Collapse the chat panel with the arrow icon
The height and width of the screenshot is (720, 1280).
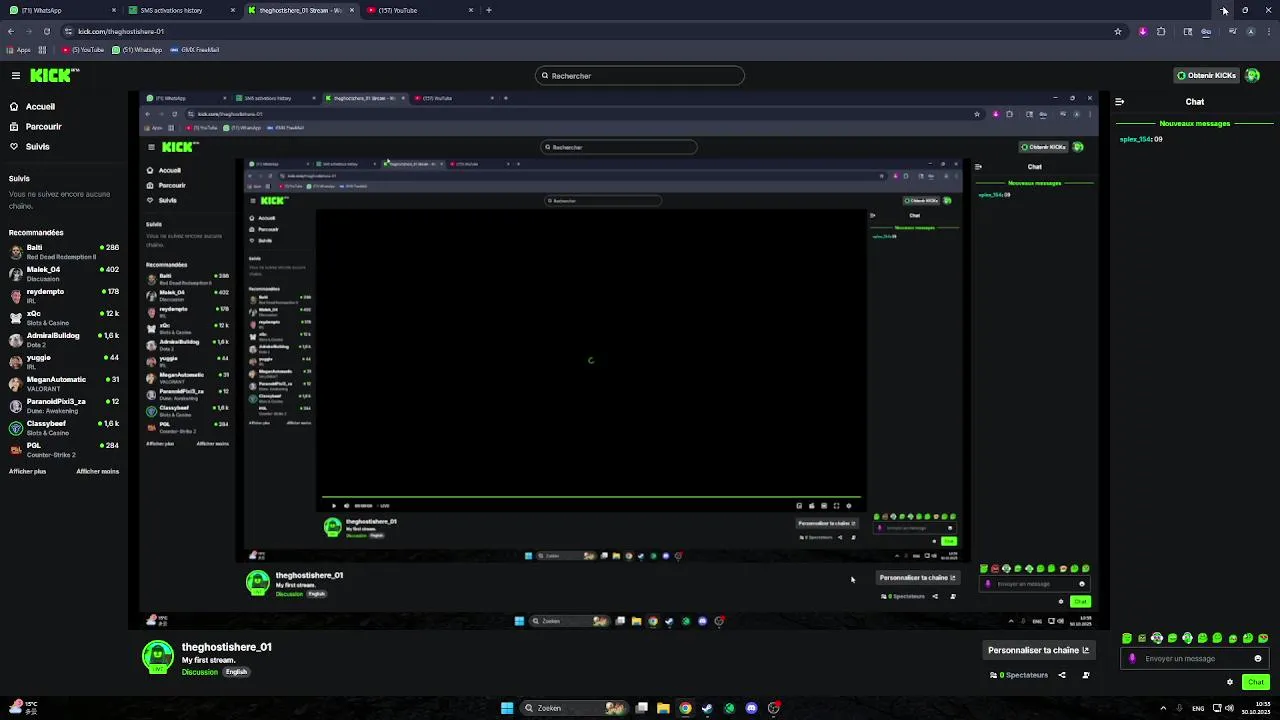click(x=1119, y=101)
